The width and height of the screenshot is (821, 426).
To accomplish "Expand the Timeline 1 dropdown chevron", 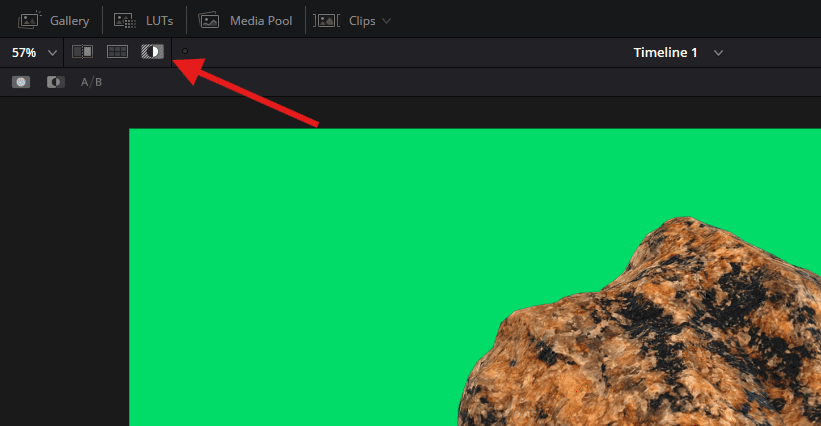I will (x=718, y=53).
